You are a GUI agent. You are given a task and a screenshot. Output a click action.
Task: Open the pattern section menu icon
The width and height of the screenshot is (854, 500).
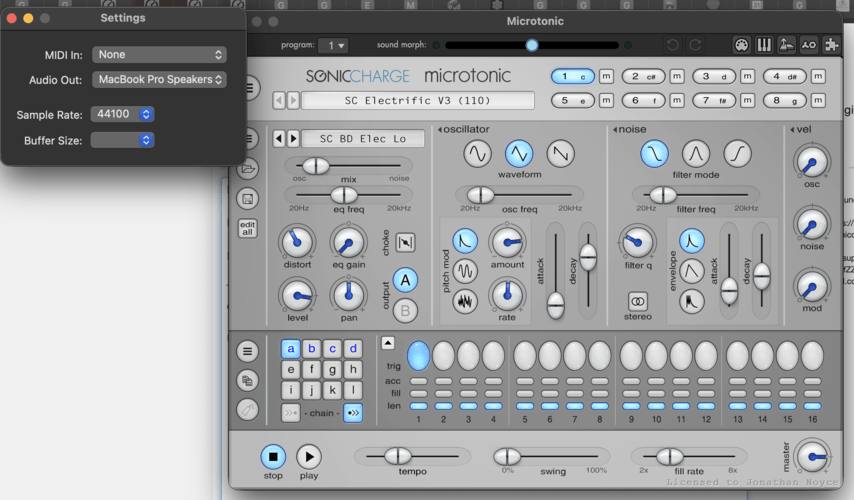point(247,351)
